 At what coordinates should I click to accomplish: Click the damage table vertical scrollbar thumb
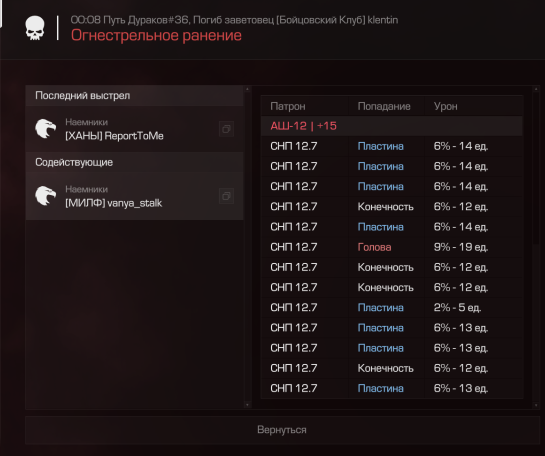click(536, 168)
